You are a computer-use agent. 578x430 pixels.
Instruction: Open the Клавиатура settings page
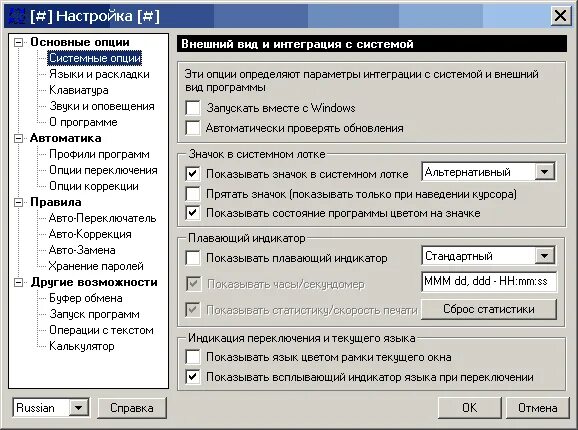pyautogui.click(x=79, y=90)
